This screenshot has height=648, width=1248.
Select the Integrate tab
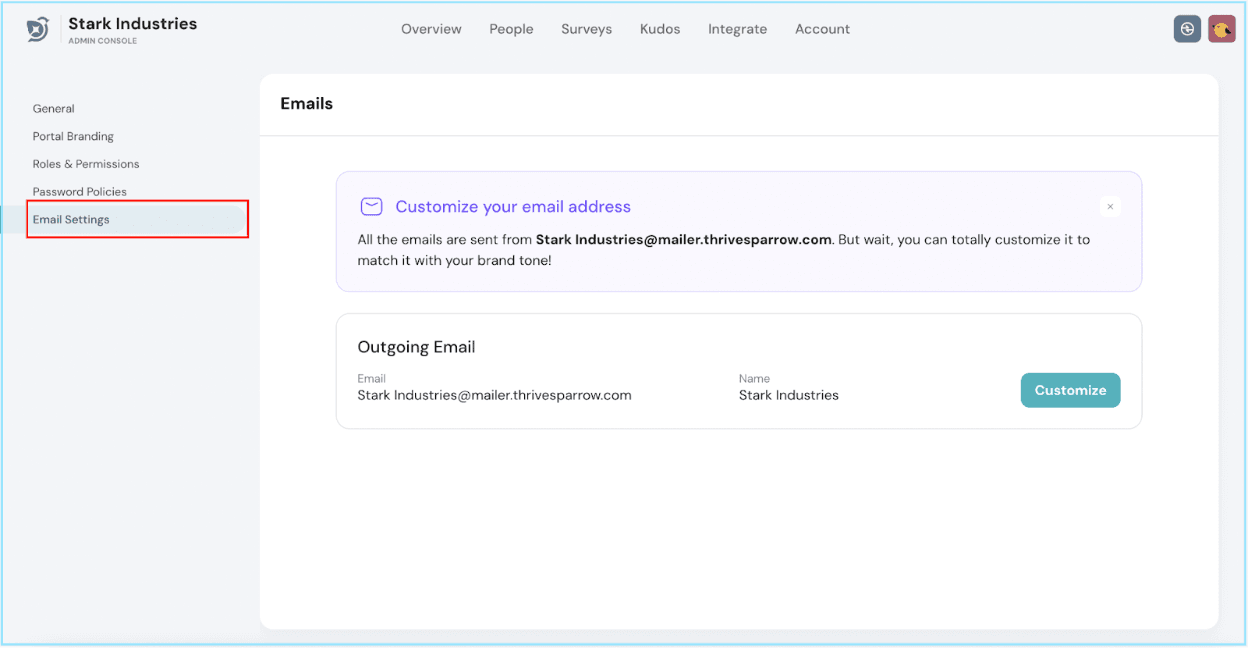pos(737,29)
